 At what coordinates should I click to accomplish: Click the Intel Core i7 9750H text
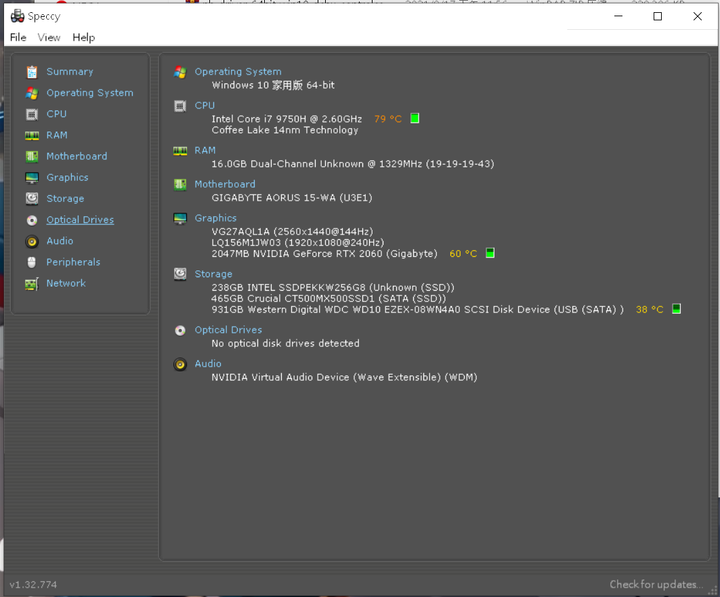pos(287,119)
